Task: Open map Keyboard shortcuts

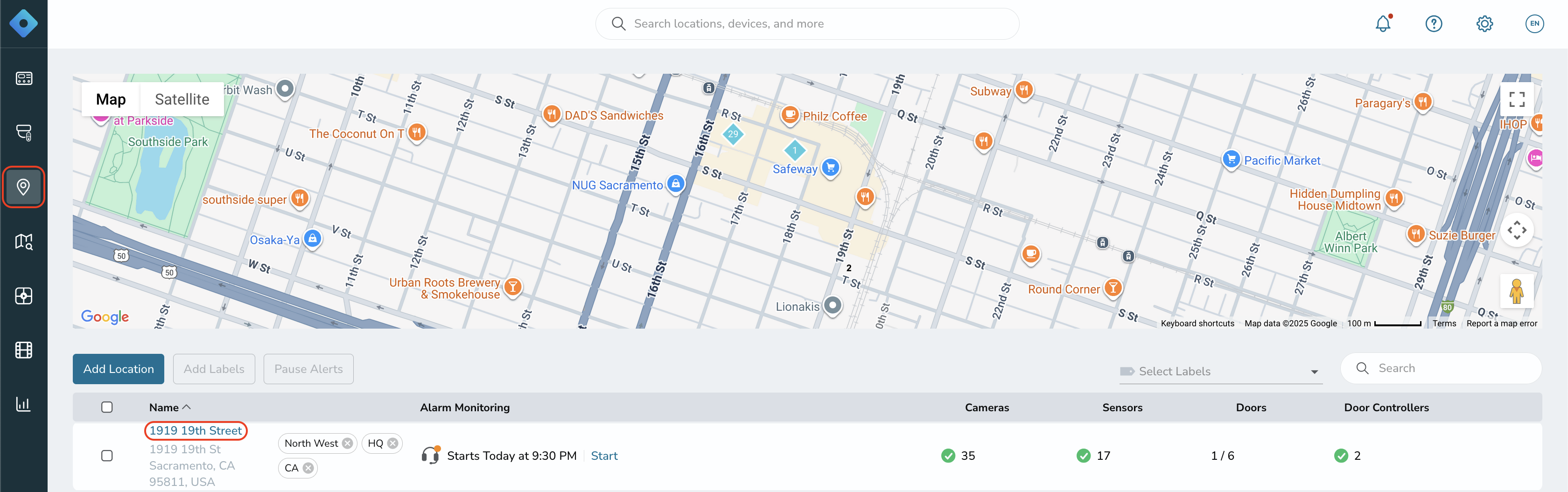Action: (1197, 323)
